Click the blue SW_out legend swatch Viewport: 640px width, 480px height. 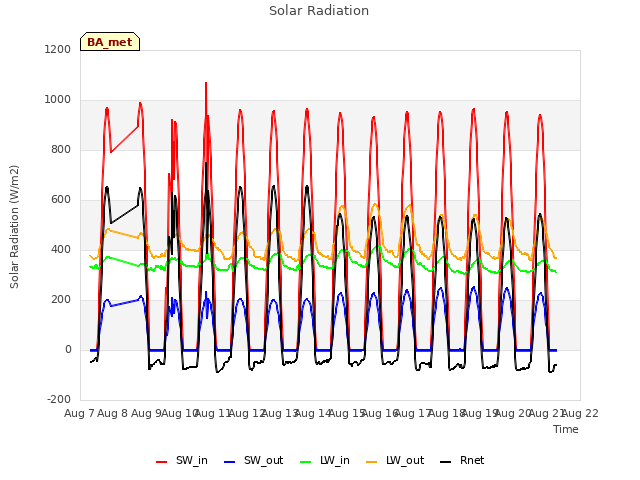click(x=230, y=462)
